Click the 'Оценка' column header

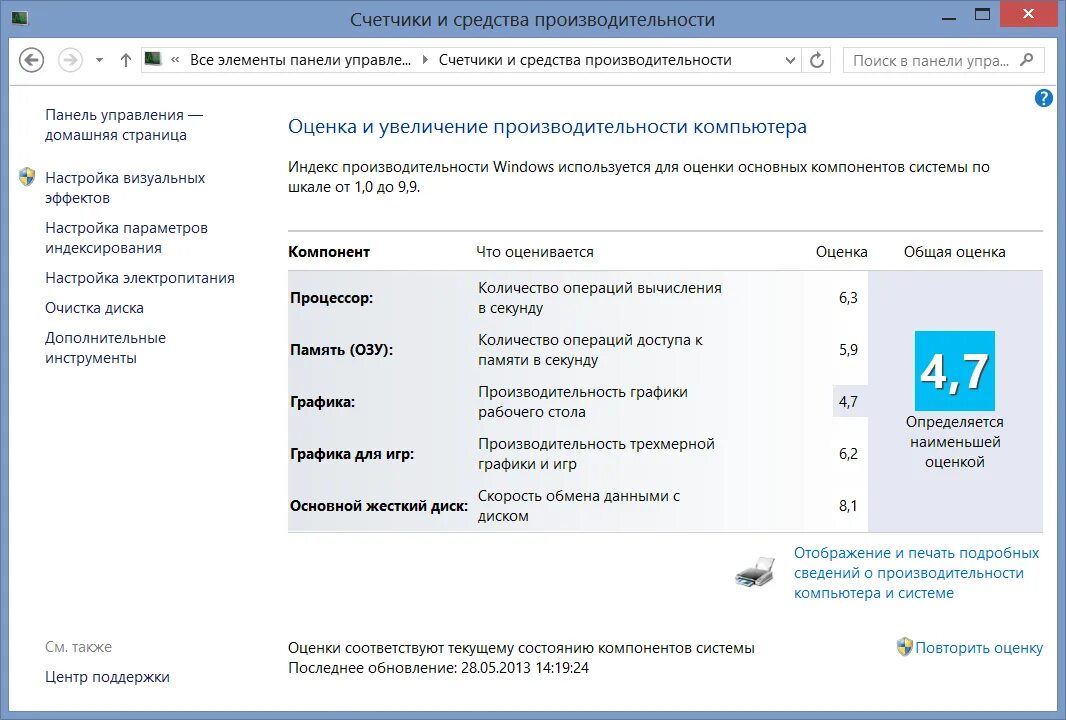842,252
